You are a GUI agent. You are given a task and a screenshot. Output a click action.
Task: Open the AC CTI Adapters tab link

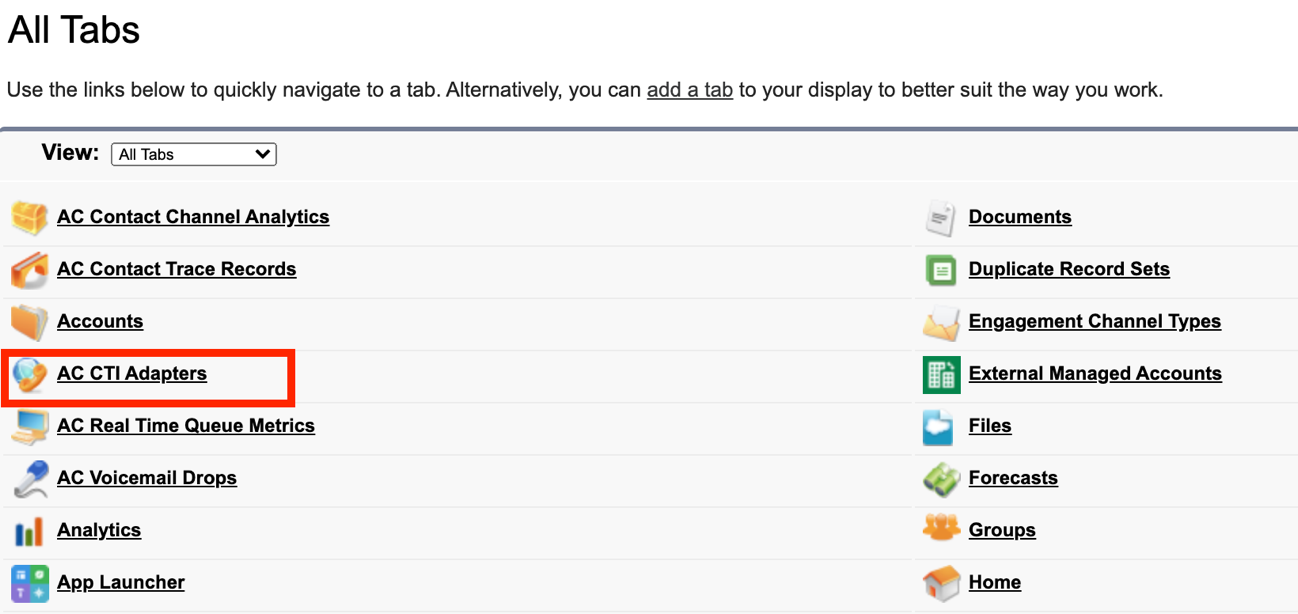(132, 374)
